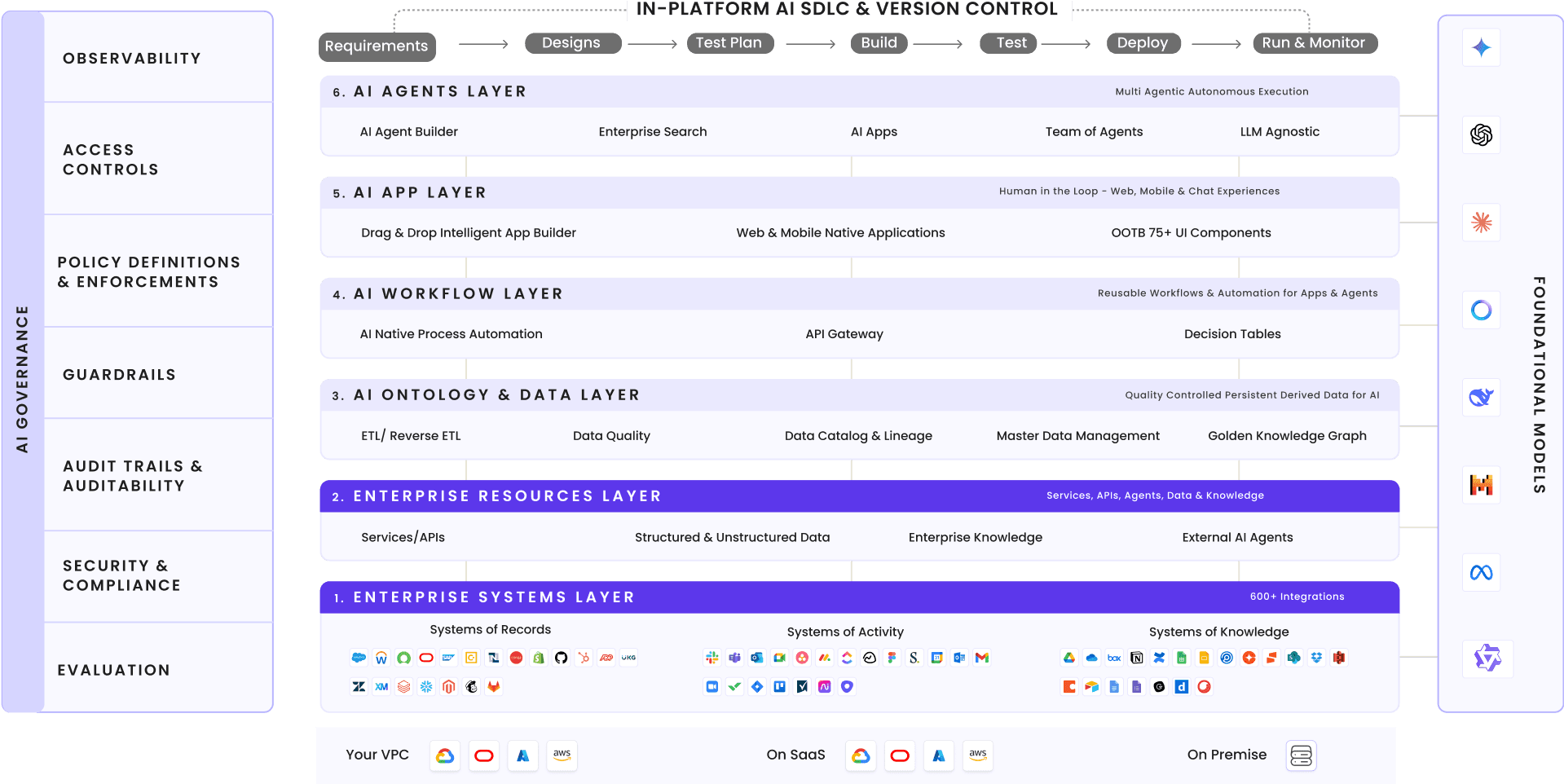This screenshot has height=784, width=1564.
Task: Open the Gmail integration icon
Action: click(x=982, y=658)
